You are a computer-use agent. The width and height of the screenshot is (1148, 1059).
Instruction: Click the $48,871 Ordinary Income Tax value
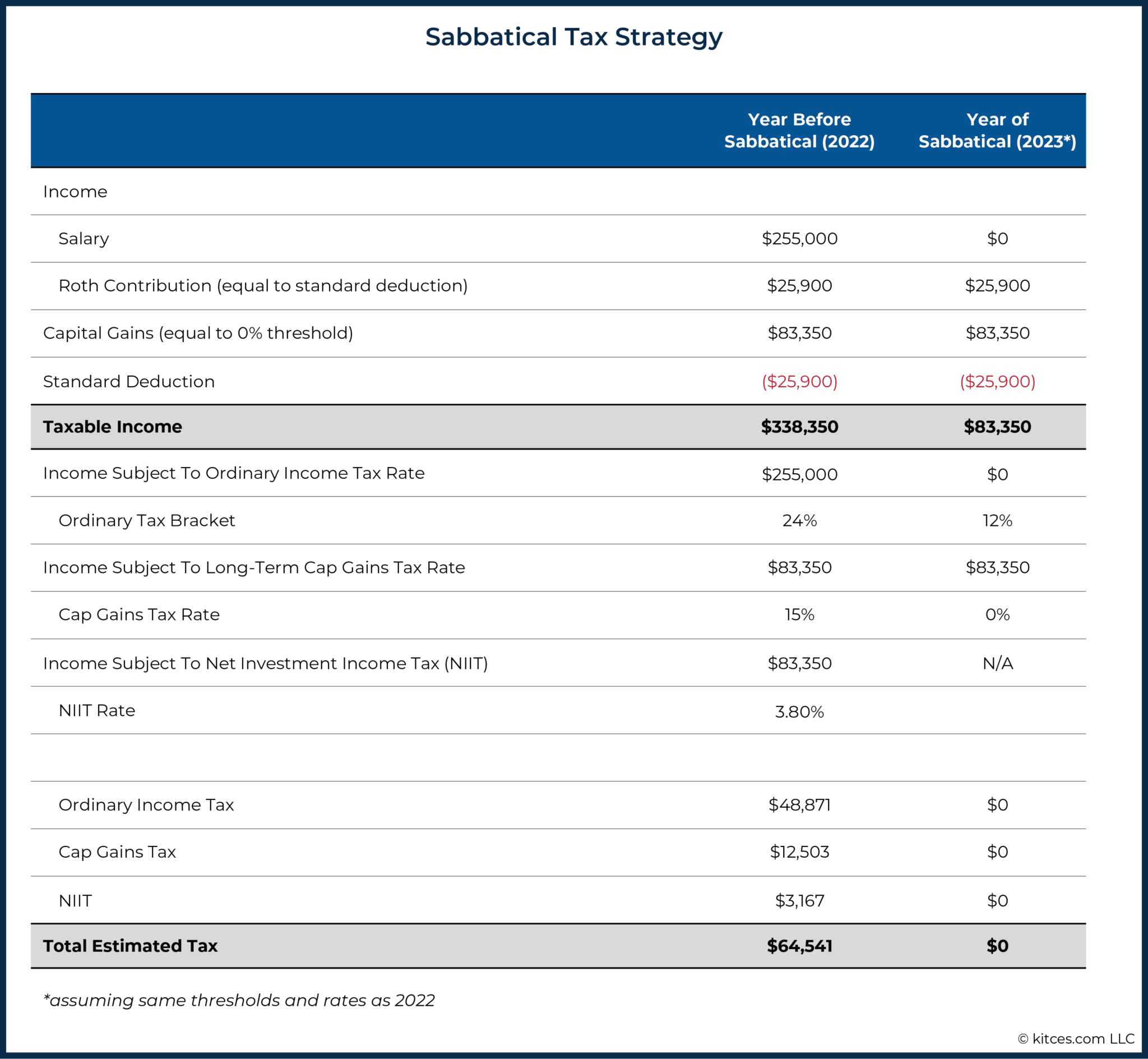[x=799, y=804]
